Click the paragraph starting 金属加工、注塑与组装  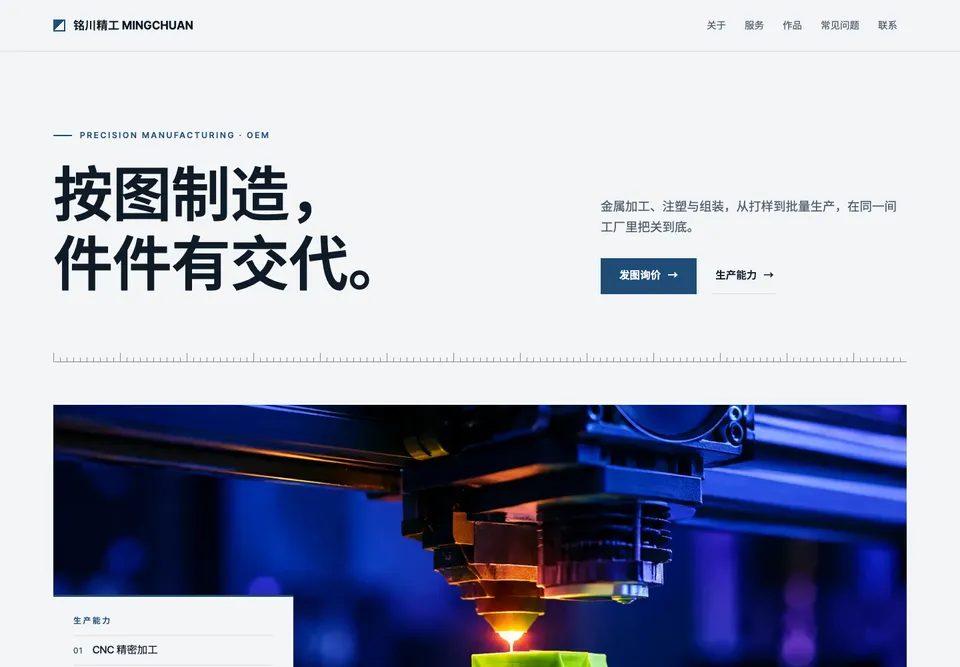pyautogui.click(x=748, y=216)
